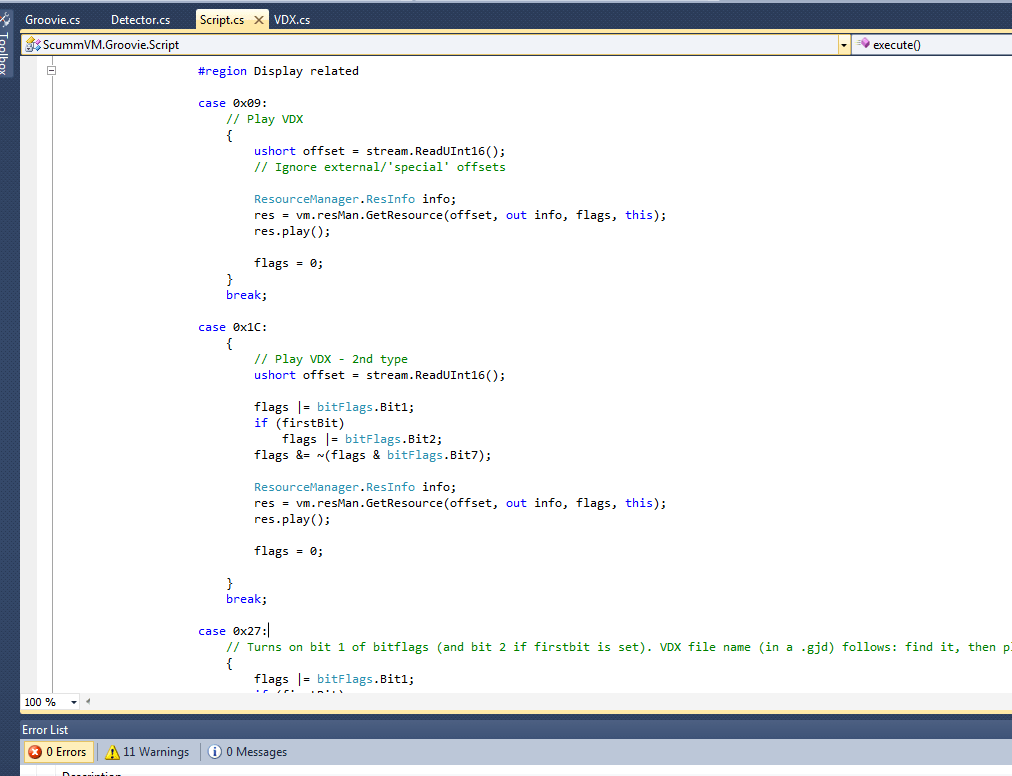This screenshot has width=1012, height=776.
Task: Open the Toolbox side panel
Action: click(5, 45)
